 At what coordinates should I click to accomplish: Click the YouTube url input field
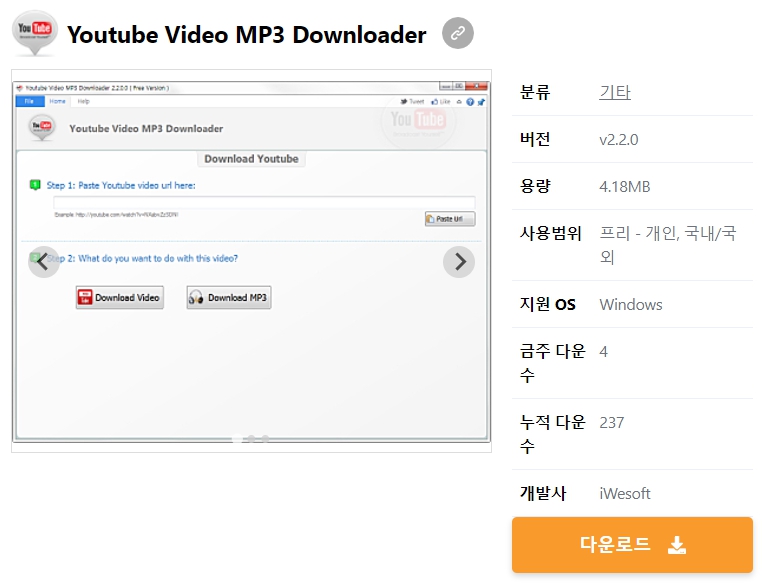coord(264,202)
